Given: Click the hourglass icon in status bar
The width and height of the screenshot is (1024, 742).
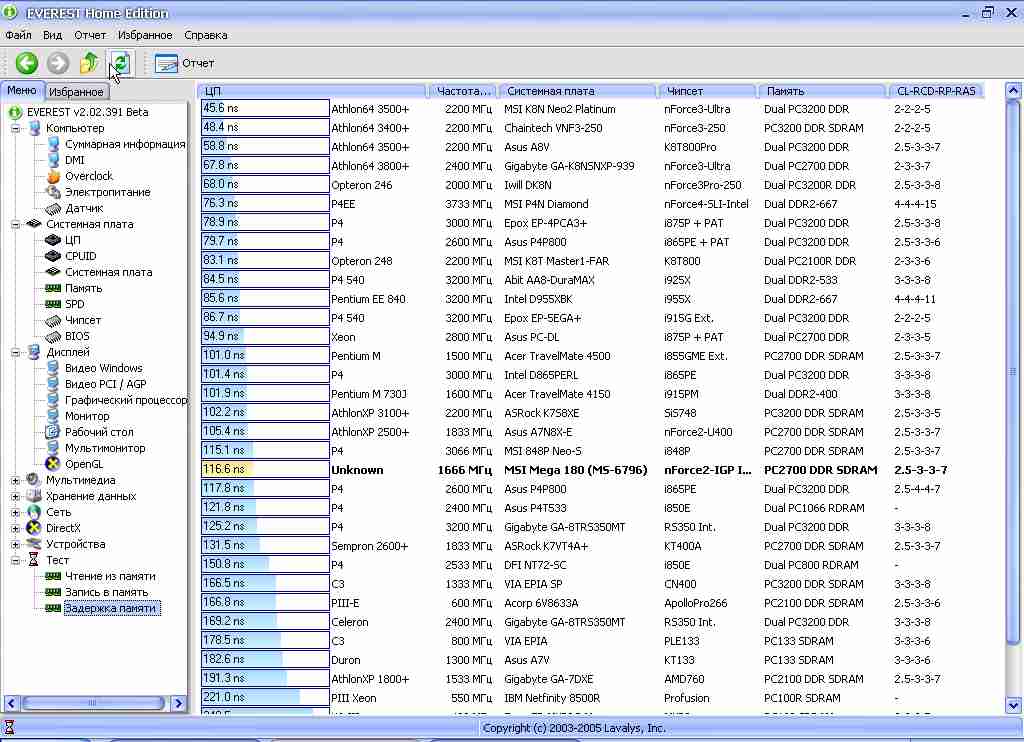Looking at the screenshot, I should [9, 728].
